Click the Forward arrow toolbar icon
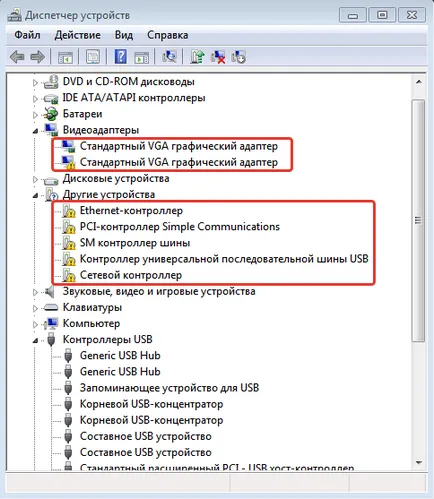Screen dimensions: 434x499 pos(37,57)
